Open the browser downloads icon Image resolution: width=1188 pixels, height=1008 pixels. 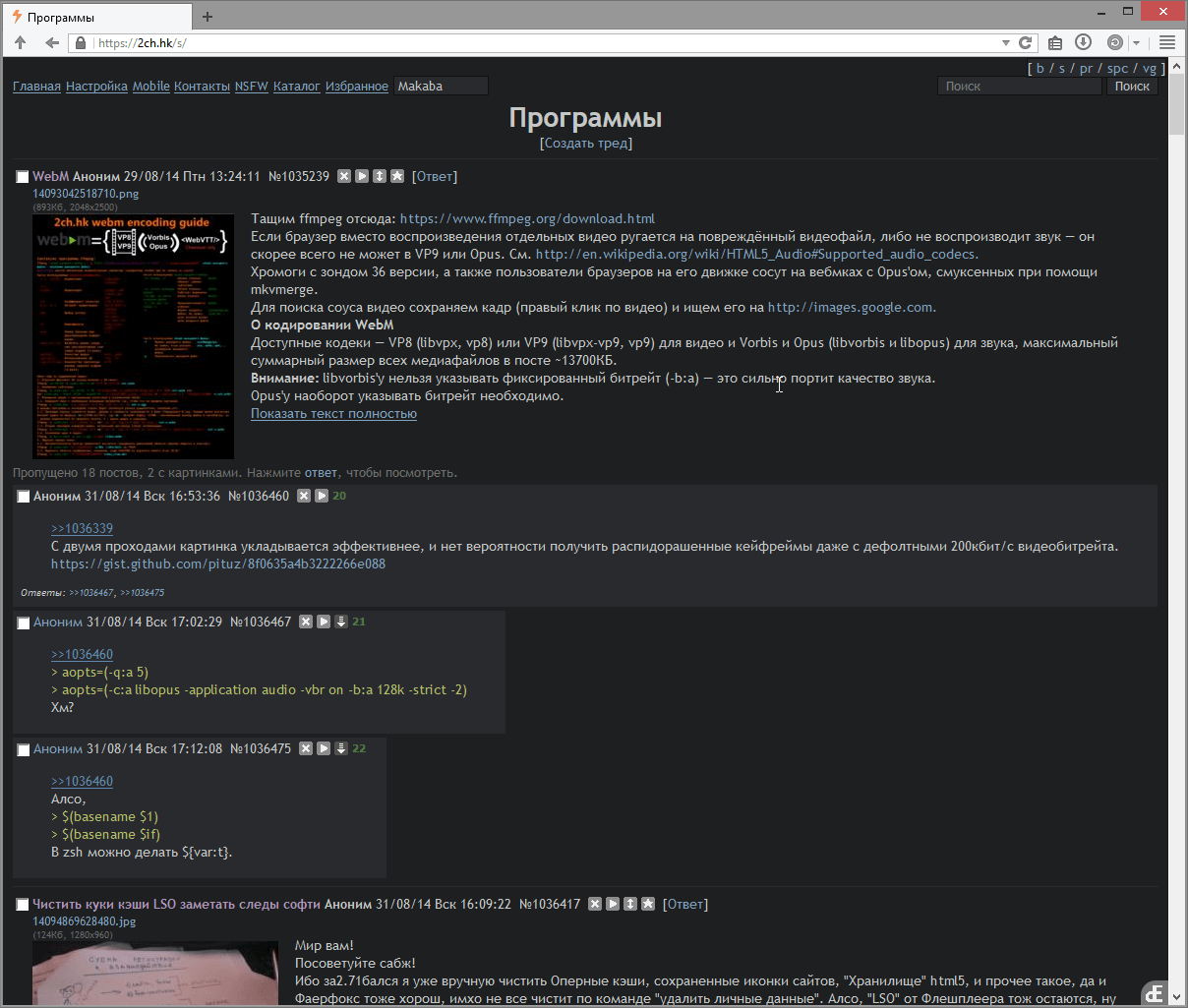(x=1083, y=42)
